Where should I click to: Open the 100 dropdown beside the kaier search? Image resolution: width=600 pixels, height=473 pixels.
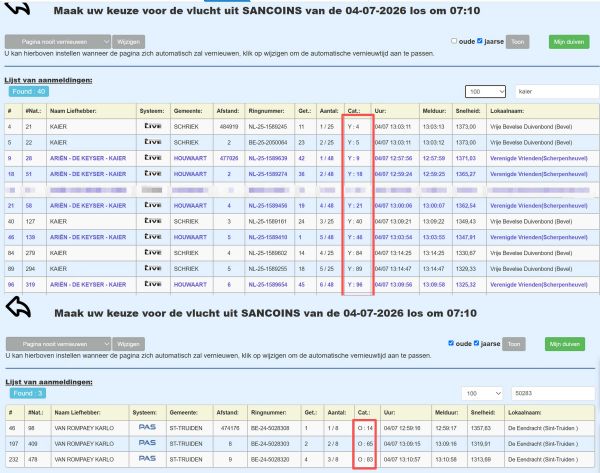tap(485, 91)
